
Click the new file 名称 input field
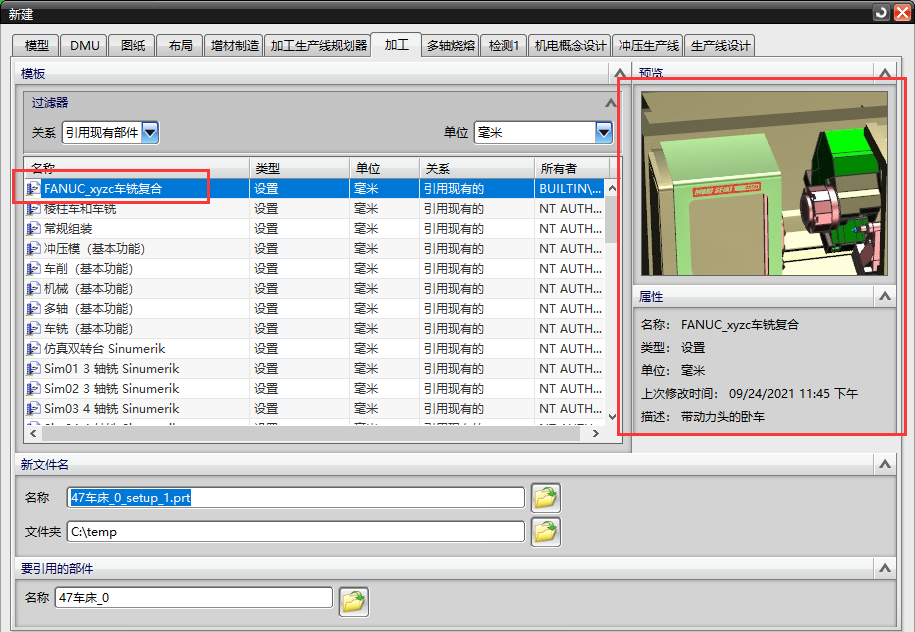pyautogui.click(x=296, y=498)
